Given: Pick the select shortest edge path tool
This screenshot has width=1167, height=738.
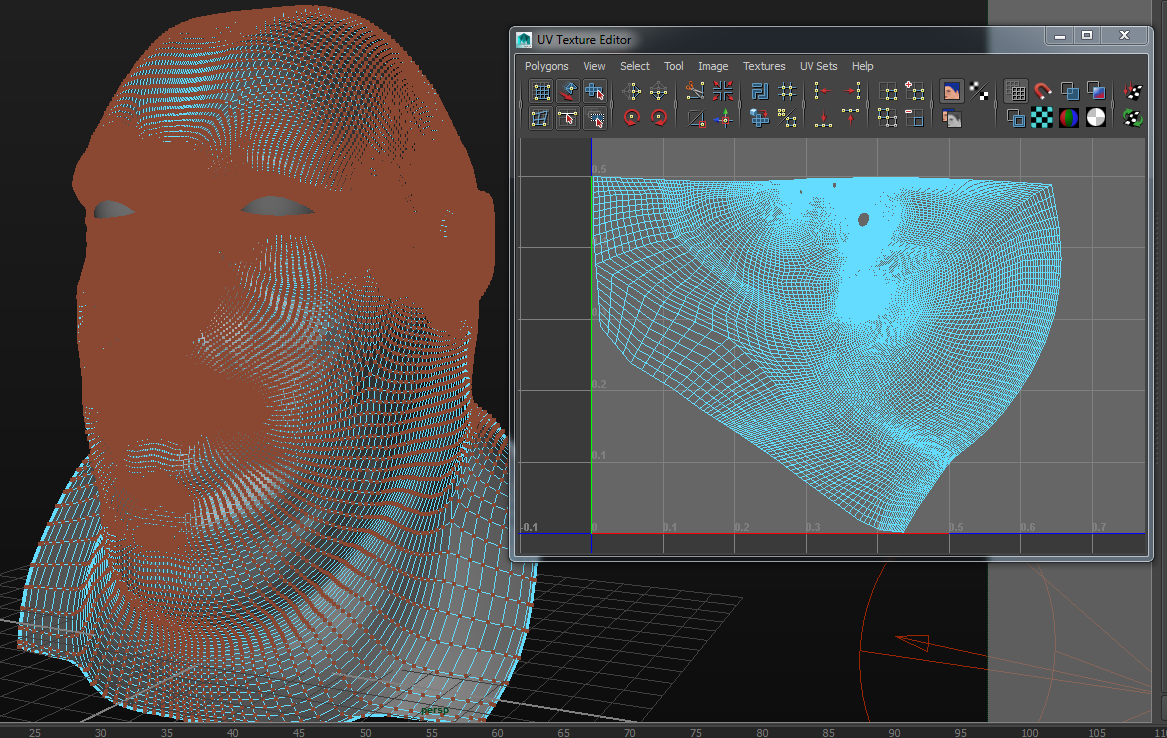Looking at the screenshot, I should coord(595,92).
